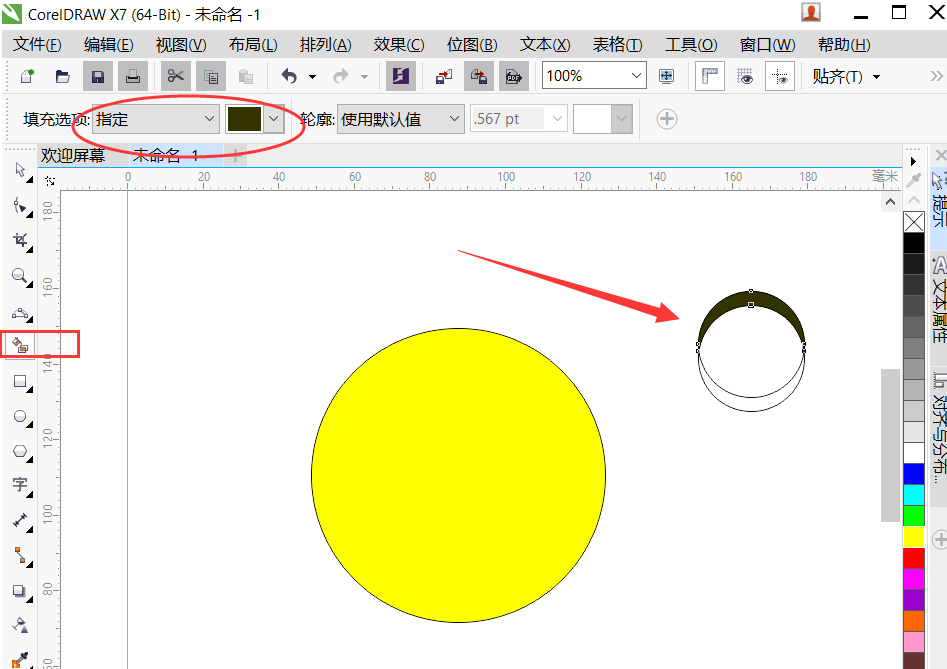This screenshot has height=669, width=947.
Task: Choose the Zoom tool in toolbox
Action: 20,276
